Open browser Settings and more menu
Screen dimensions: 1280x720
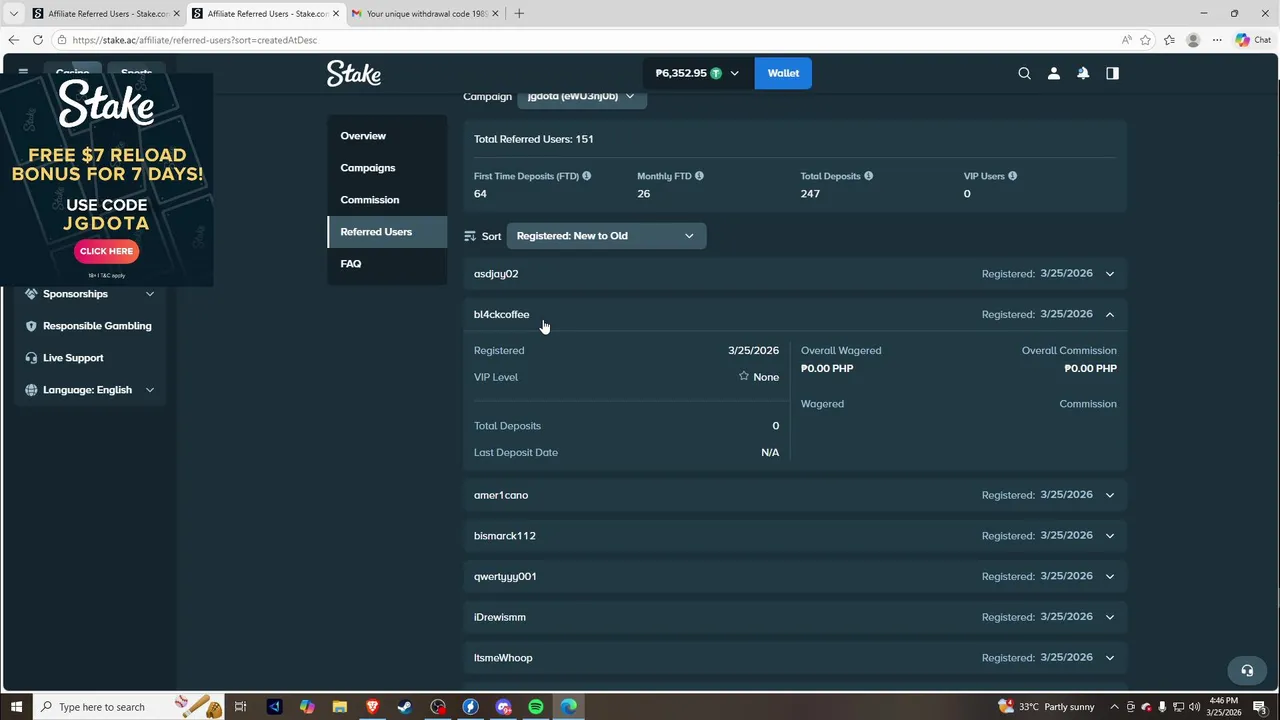coord(1217,40)
